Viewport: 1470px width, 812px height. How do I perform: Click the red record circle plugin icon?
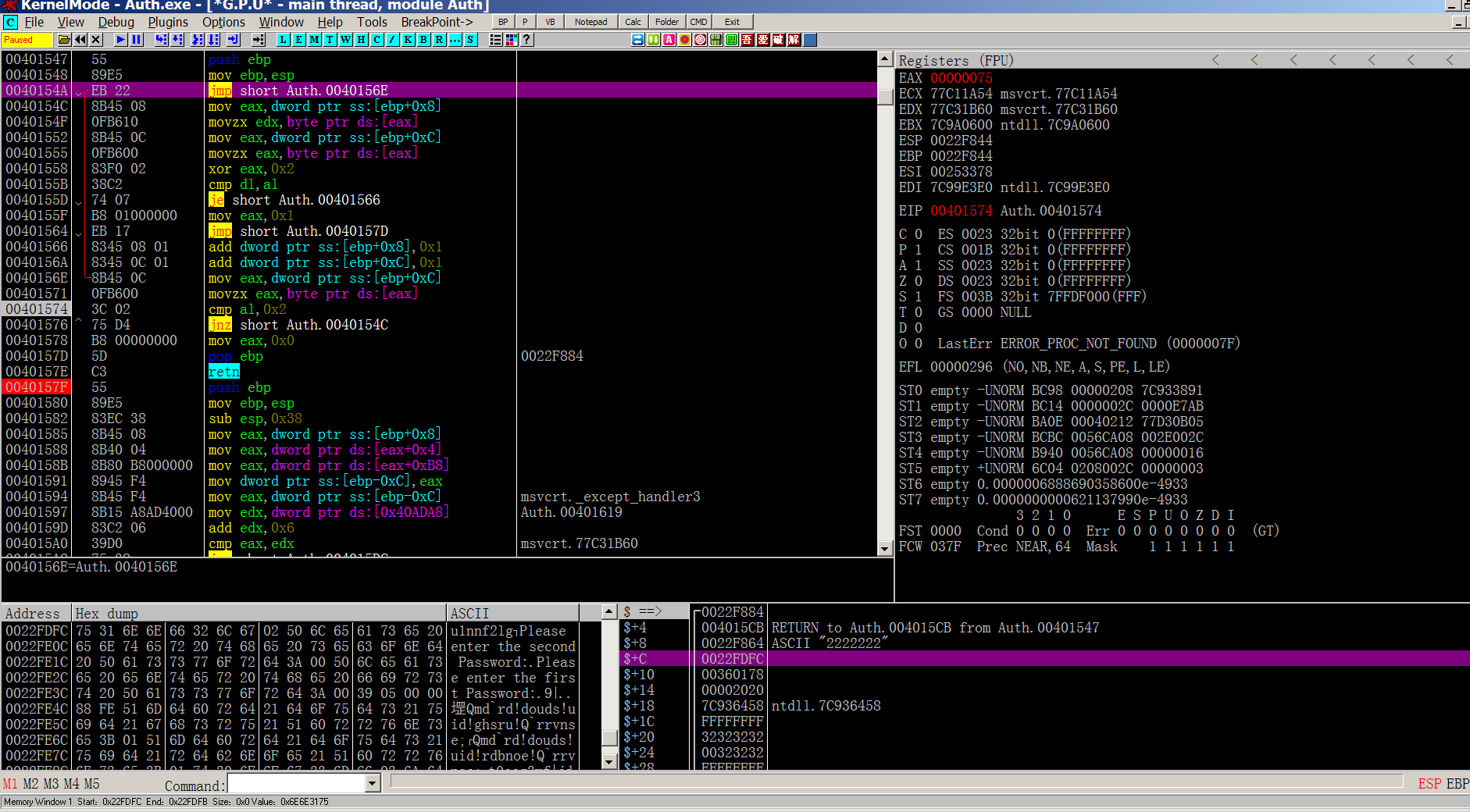(684, 40)
